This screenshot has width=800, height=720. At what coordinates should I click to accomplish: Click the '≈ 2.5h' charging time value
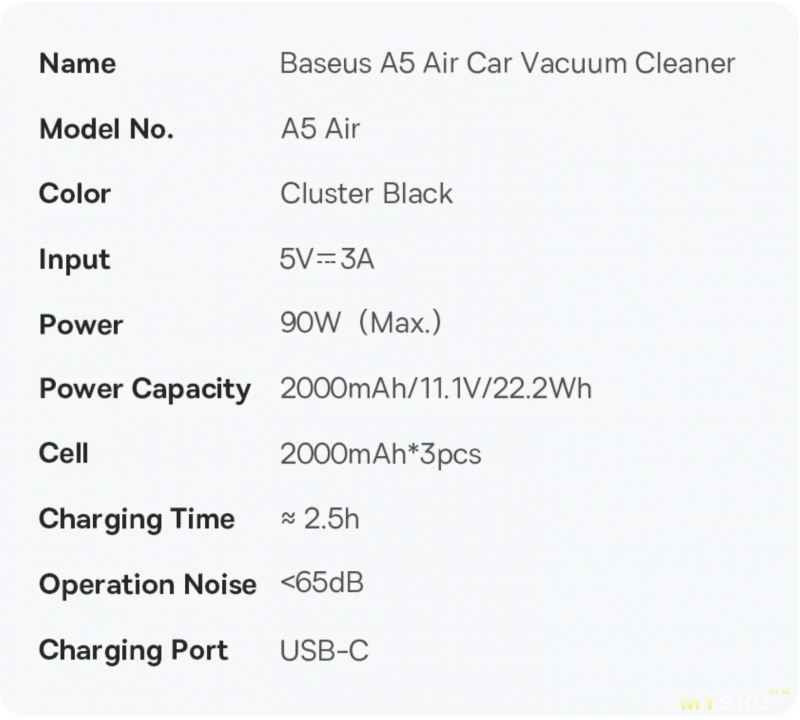pos(320,519)
